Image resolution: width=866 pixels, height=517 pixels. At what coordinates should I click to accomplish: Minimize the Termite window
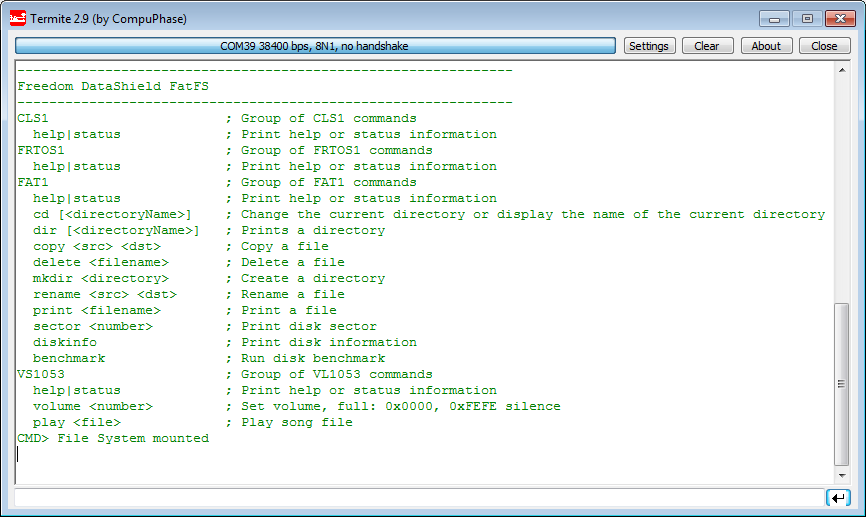[x=773, y=18]
